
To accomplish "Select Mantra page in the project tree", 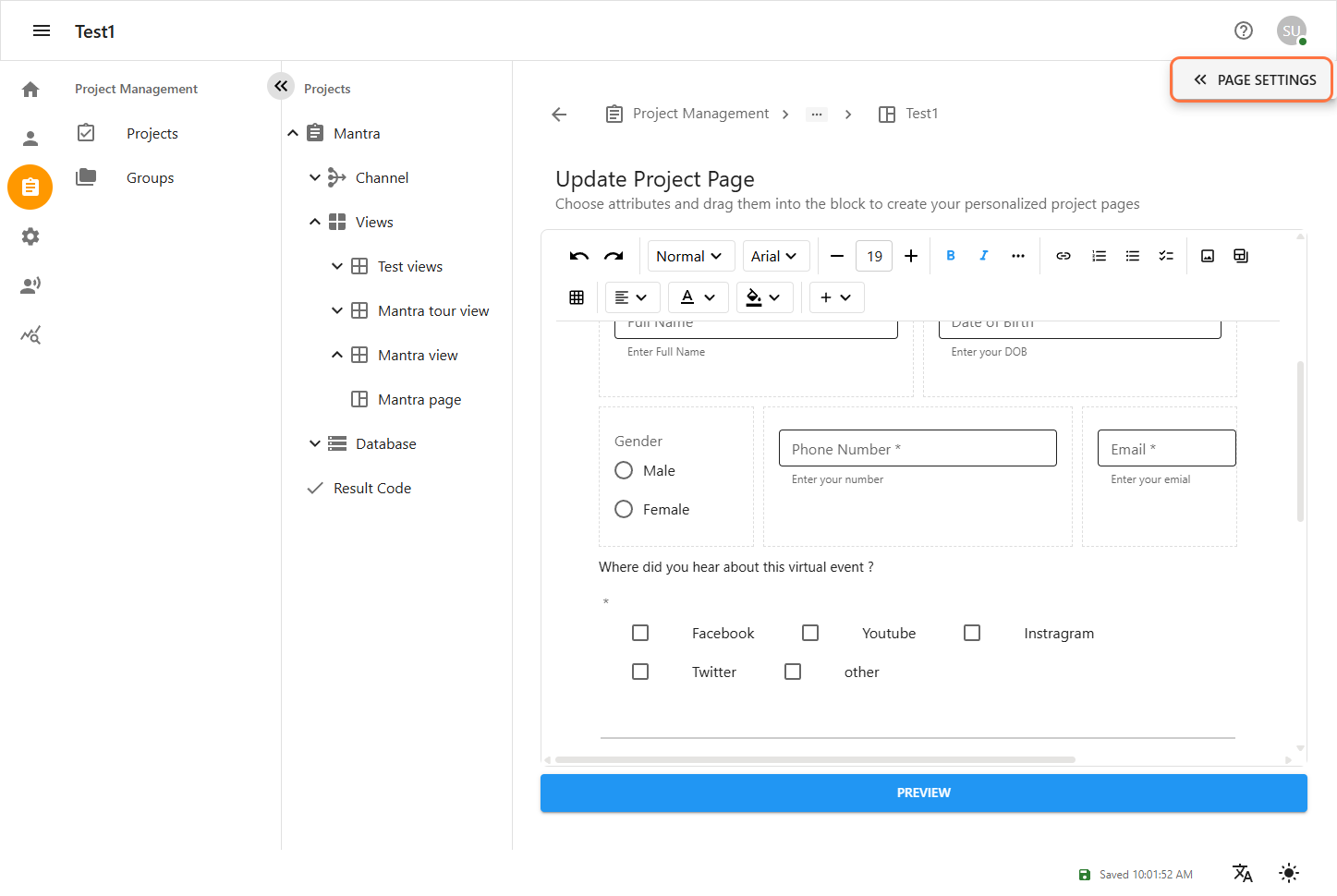I will [x=419, y=400].
